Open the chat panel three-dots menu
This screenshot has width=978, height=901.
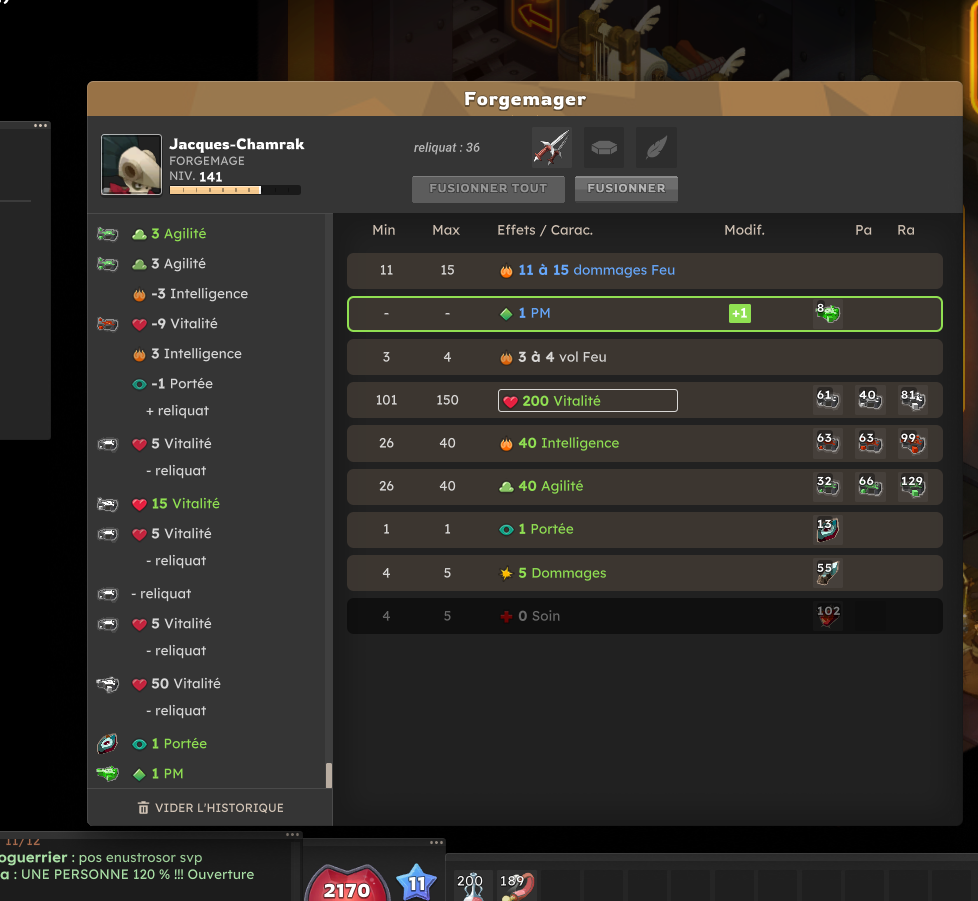coord(293,834)
